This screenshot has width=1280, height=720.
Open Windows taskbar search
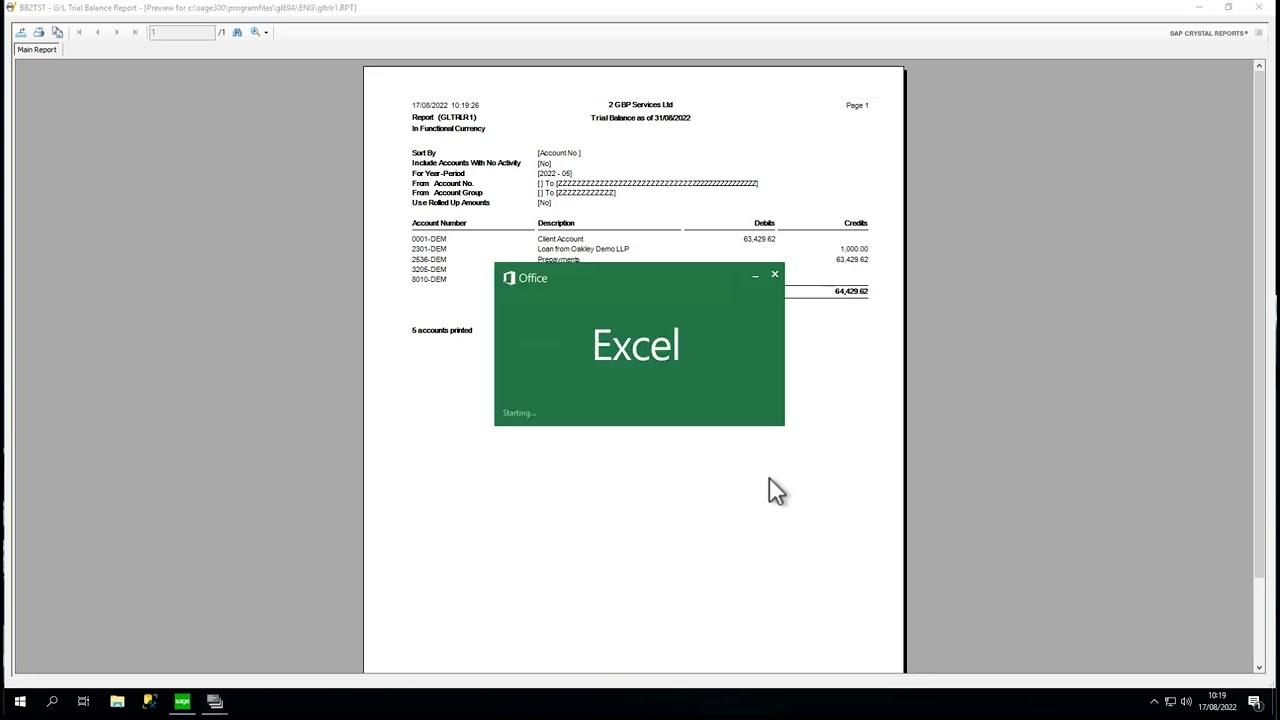pyautogui.click(x=52, y=702)
